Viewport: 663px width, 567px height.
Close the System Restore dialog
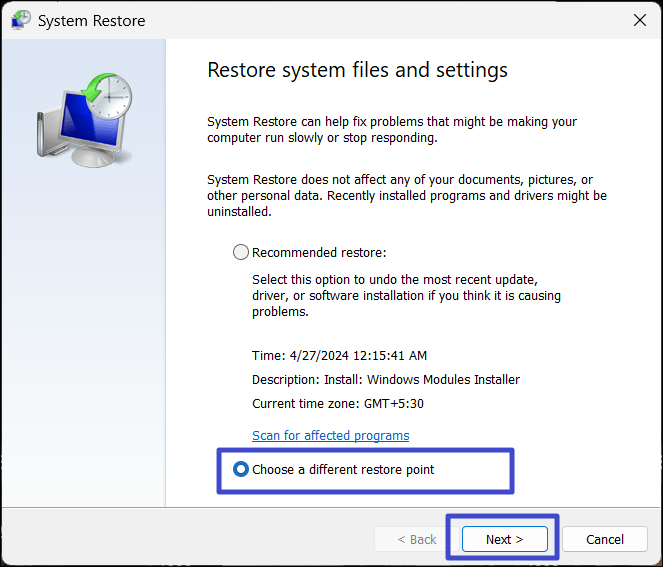tap(640, 20)
